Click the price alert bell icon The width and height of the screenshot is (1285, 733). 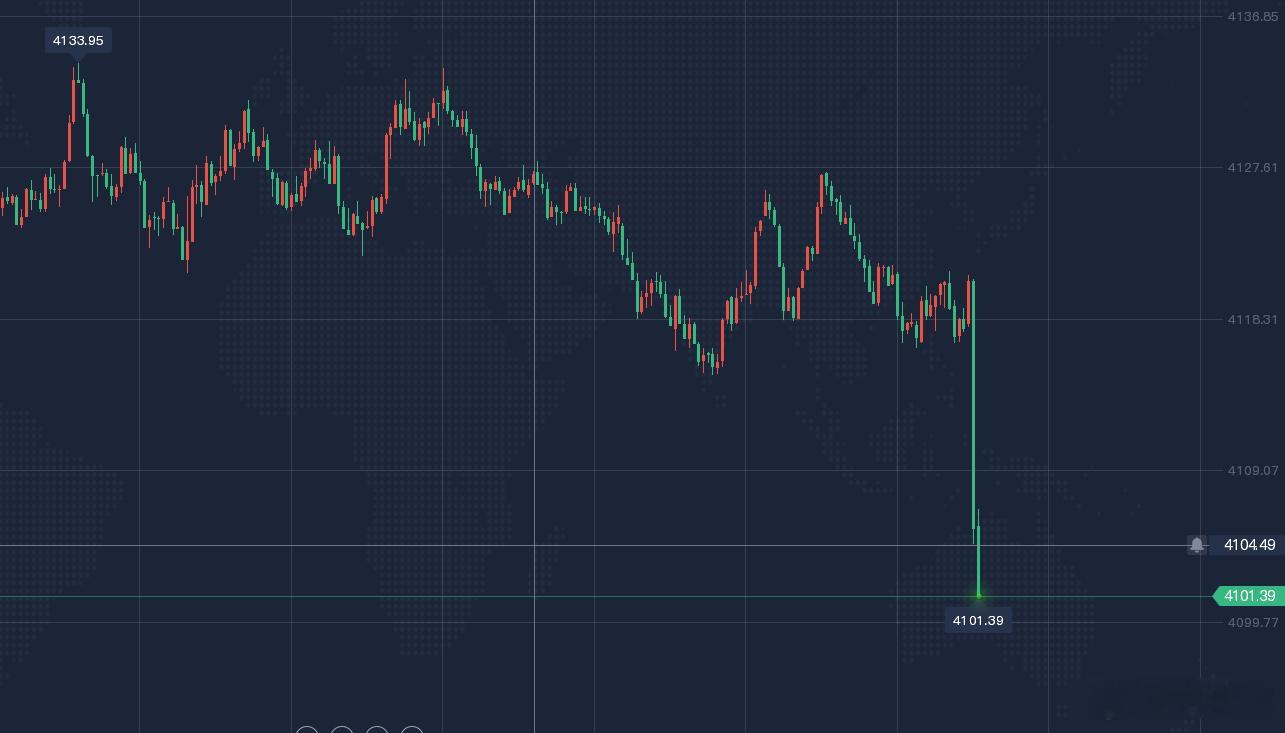click(x=1197, y=545)
